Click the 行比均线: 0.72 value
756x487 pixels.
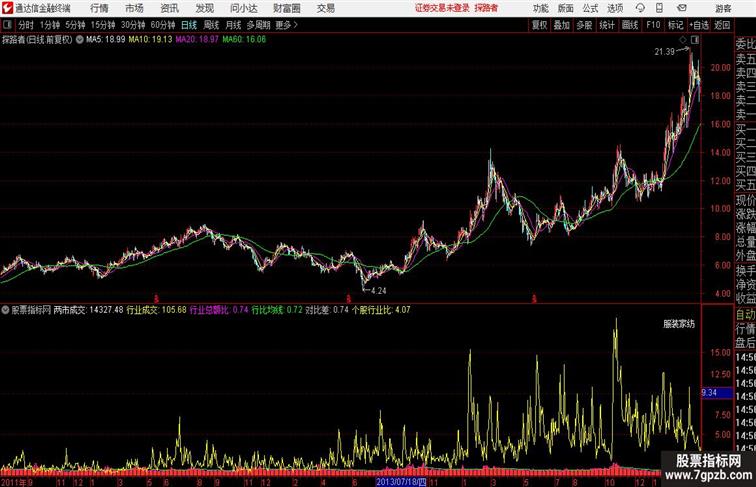pos(277,310)
